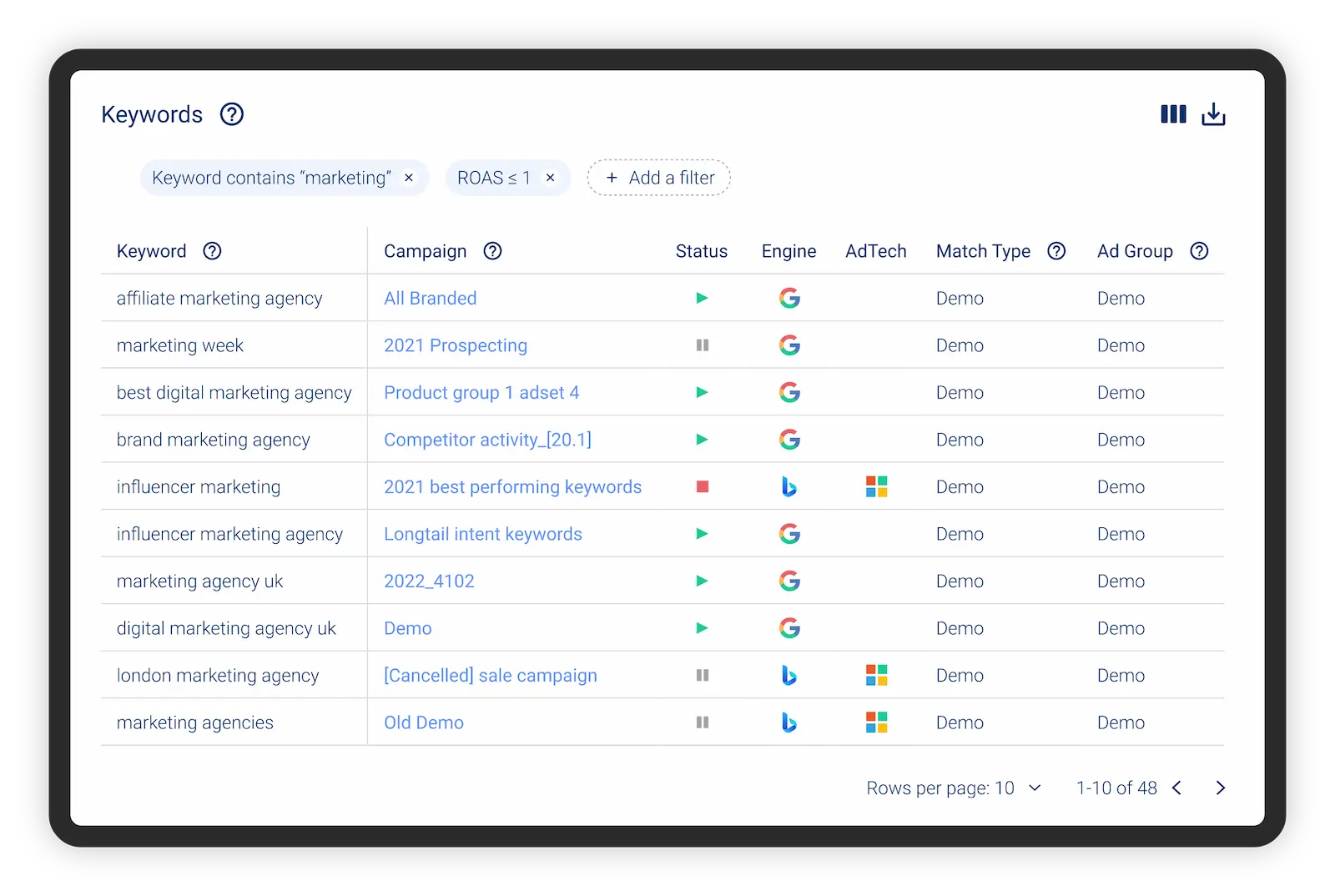Open the blue Demo campaign link
This screenshot has width=1335, height=896.
[x=408, y=628]
